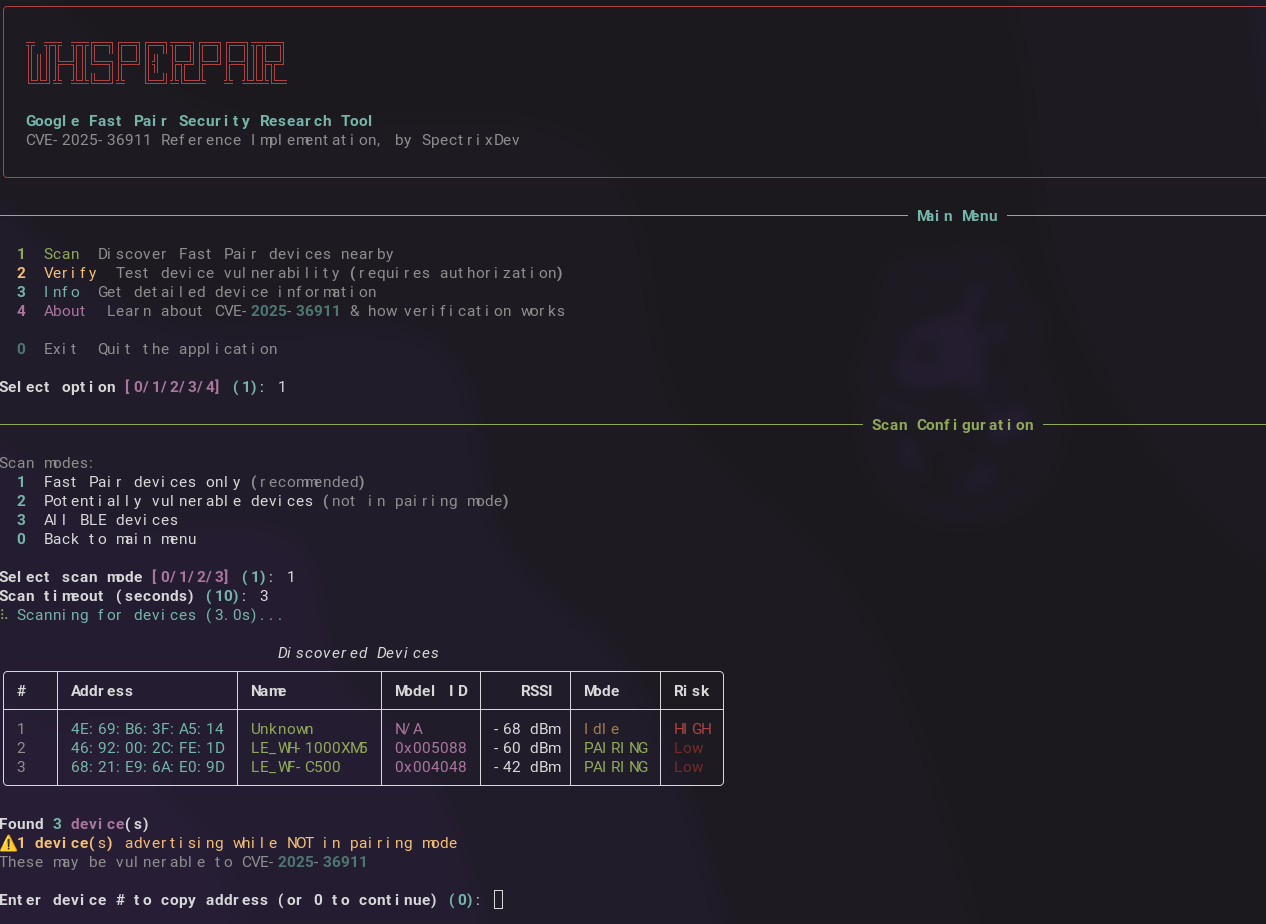Click the Scan option in Main Menu

[61, 253]
